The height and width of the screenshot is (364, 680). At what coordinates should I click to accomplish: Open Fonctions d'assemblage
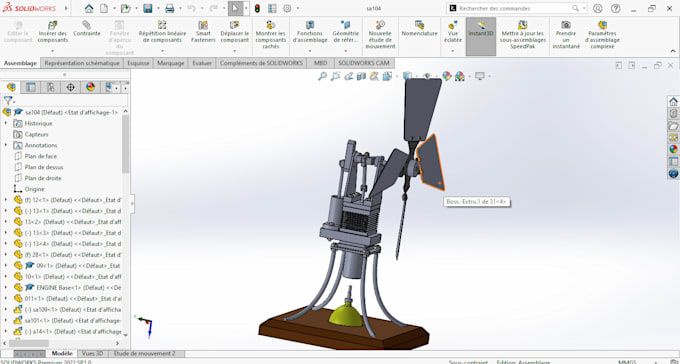tap(310, 32)
